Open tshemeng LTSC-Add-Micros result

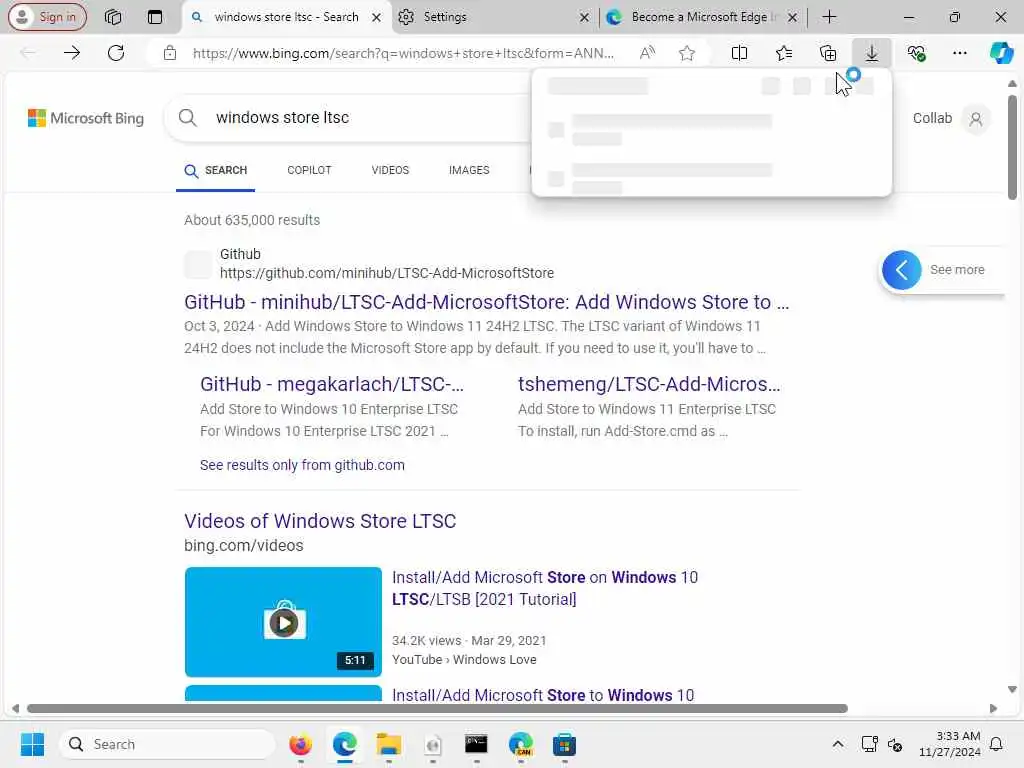[649, 384]
